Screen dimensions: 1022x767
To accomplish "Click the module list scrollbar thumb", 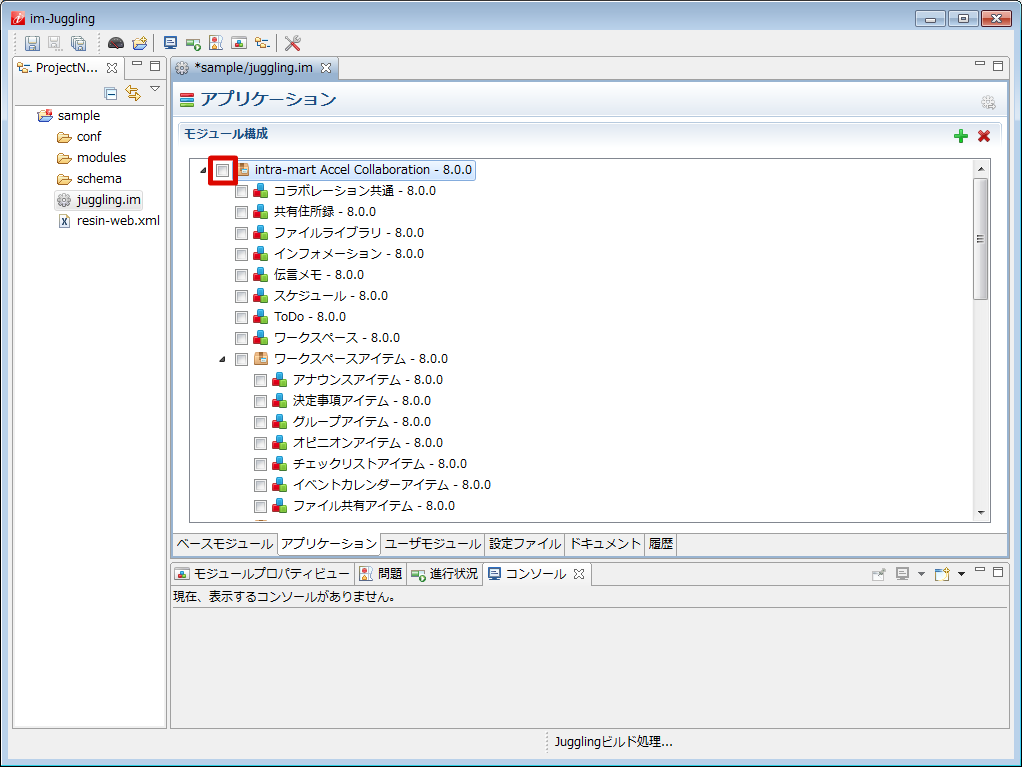I will 981,239.
